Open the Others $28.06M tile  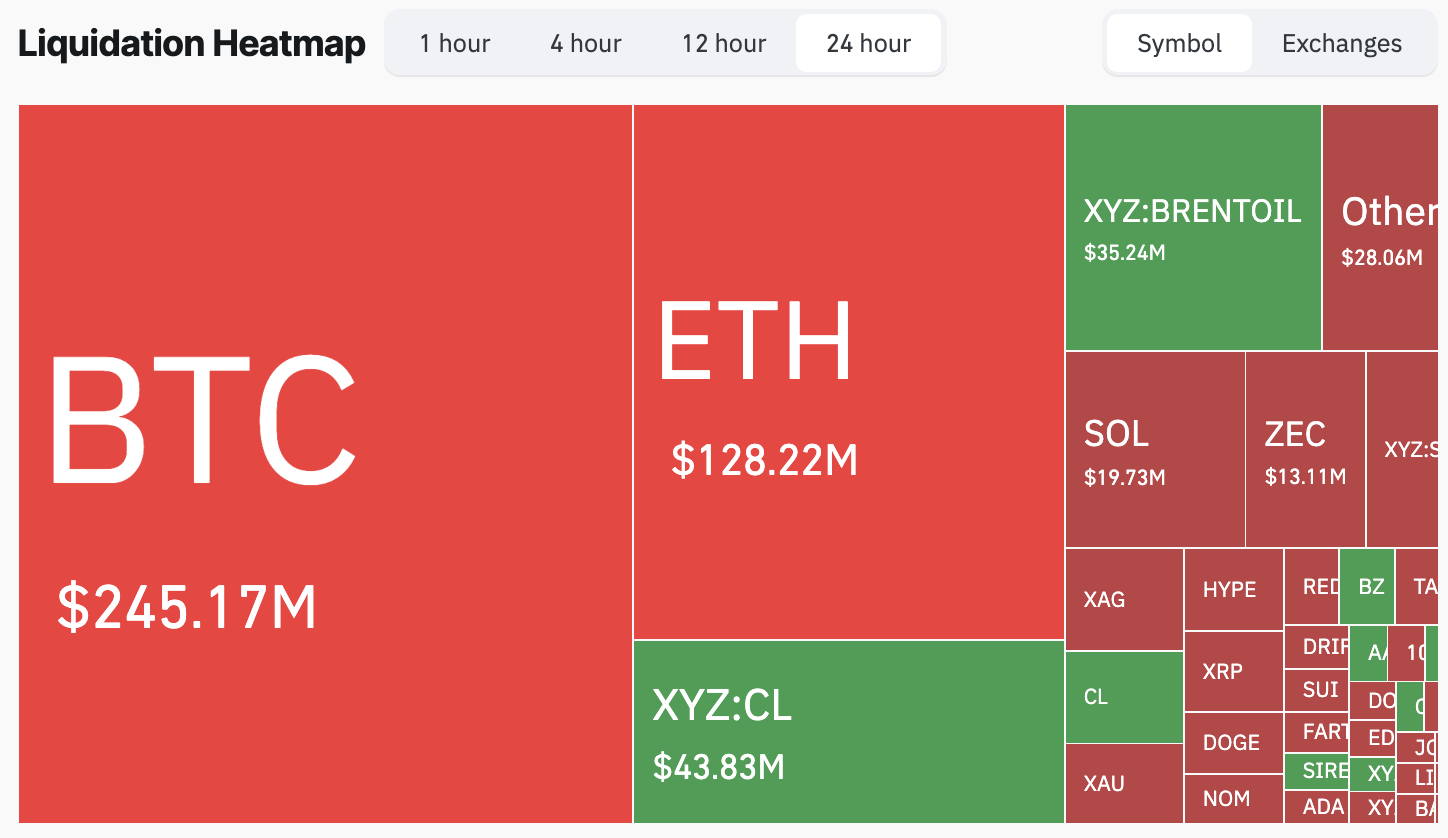[x=1384, y=227]
